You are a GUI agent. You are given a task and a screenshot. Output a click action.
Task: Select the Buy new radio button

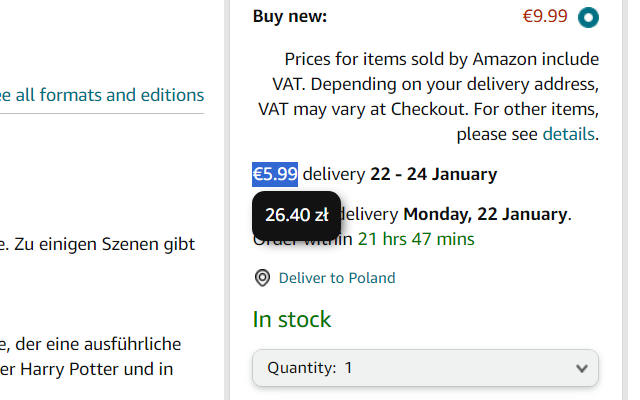588,17
